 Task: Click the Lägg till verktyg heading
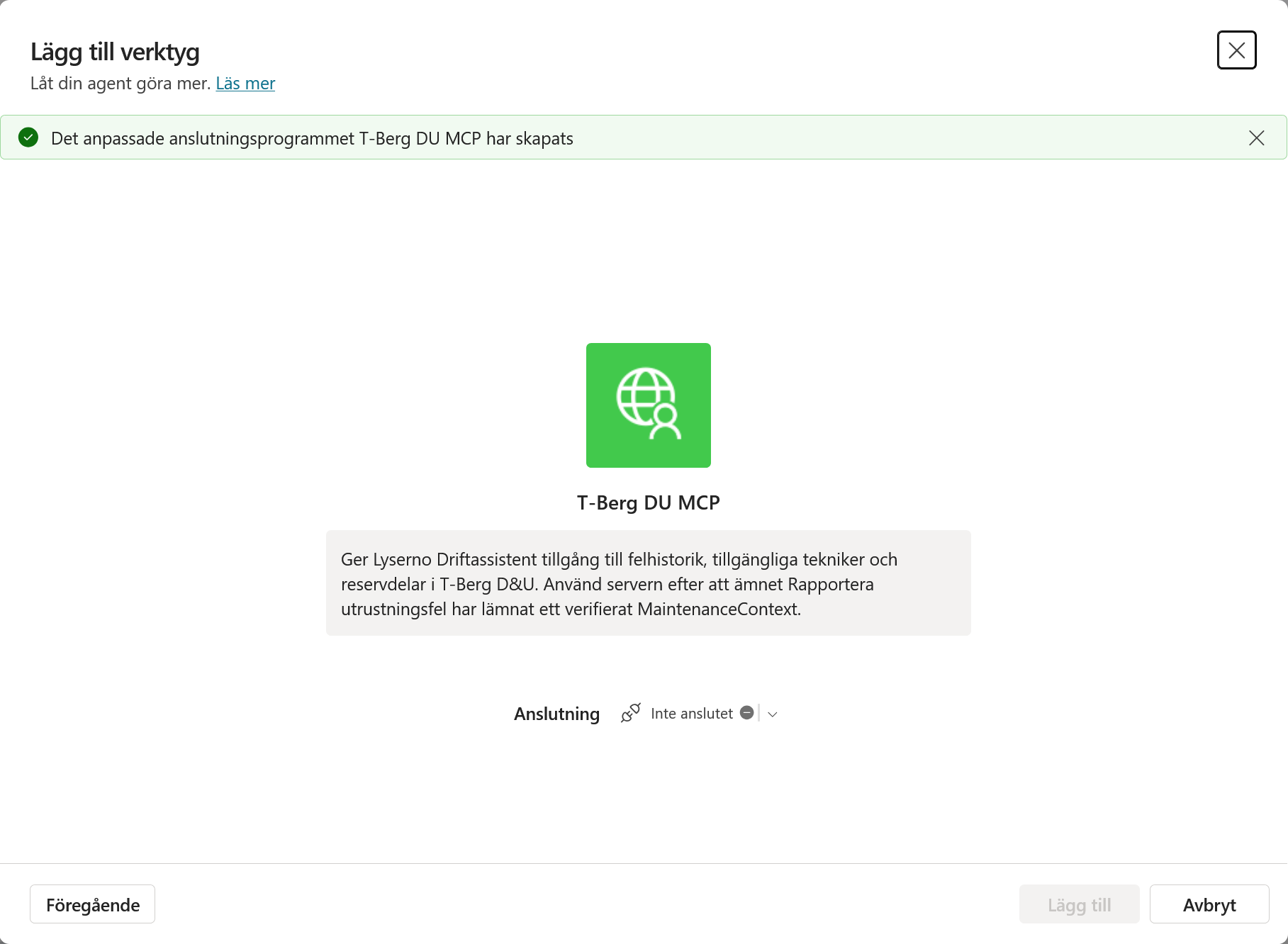(115, 52)
